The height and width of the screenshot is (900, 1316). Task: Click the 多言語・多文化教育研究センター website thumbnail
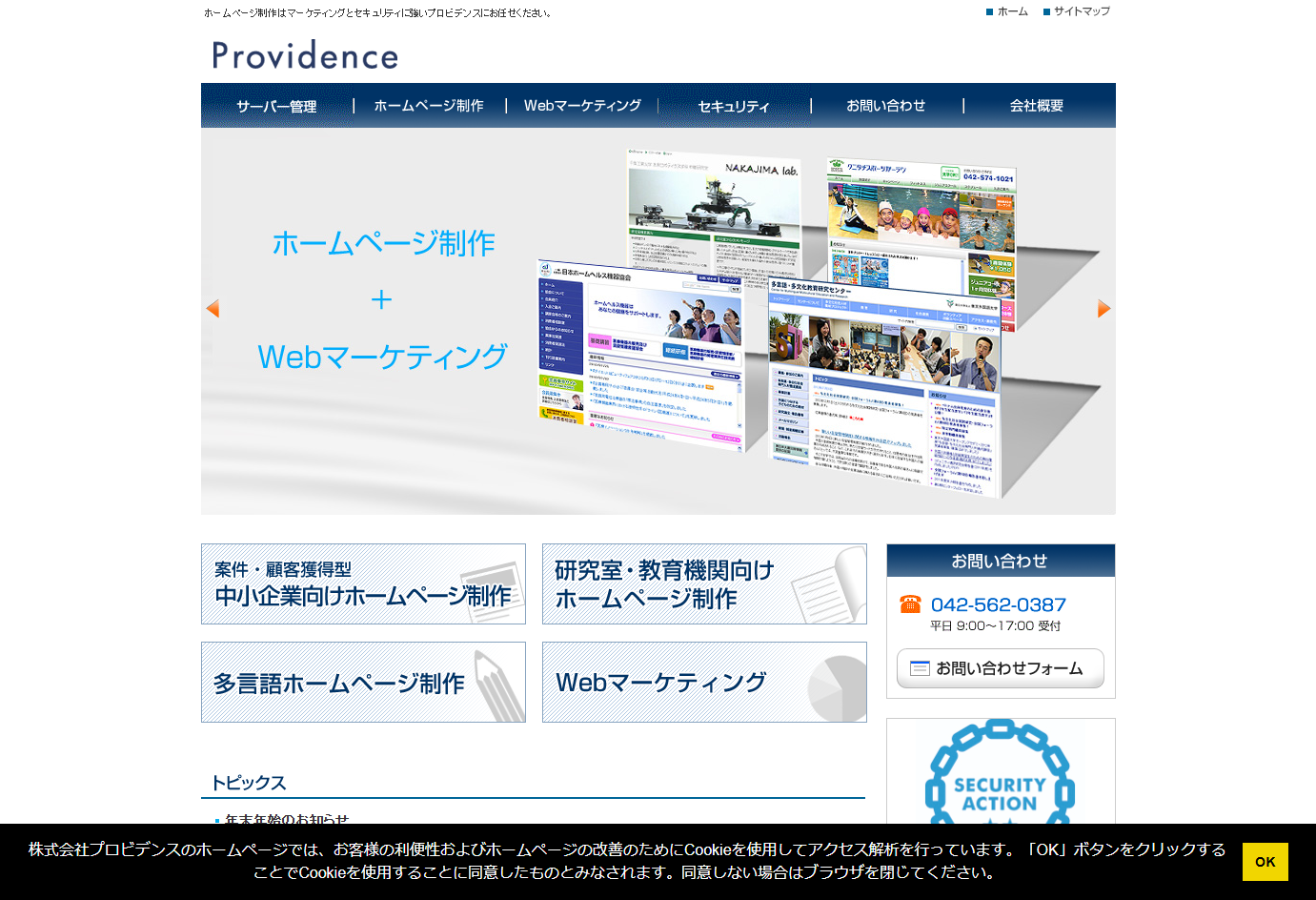(884, 389)
